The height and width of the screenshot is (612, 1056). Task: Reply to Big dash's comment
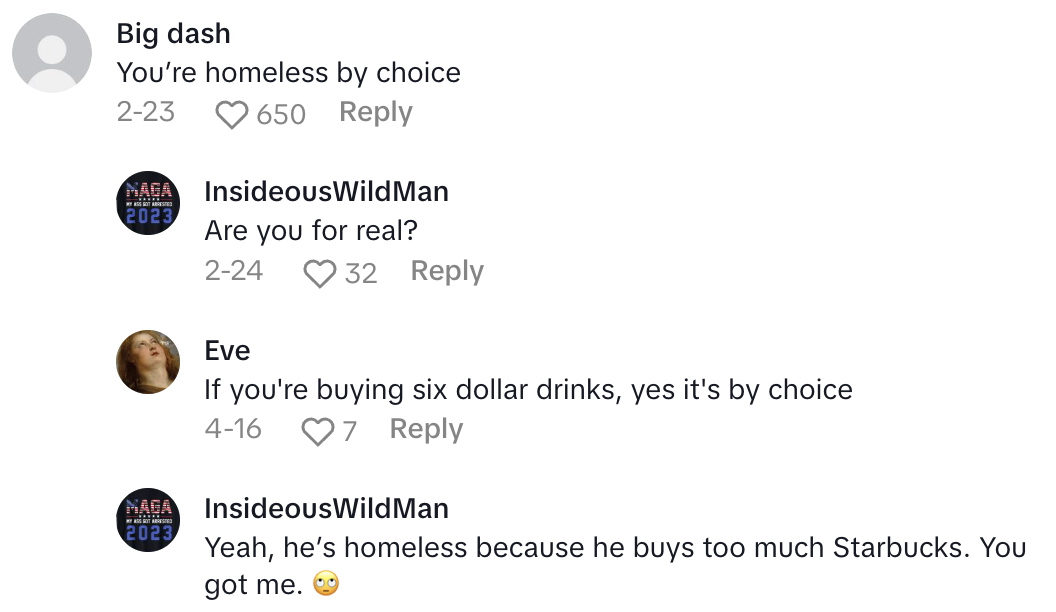(x=375, y=112)
